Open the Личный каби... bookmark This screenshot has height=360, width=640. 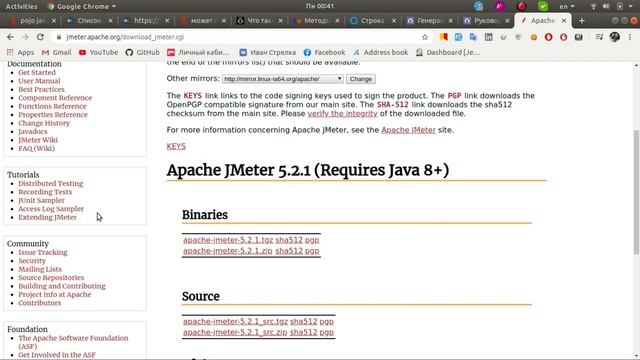[x=198, y=52]
